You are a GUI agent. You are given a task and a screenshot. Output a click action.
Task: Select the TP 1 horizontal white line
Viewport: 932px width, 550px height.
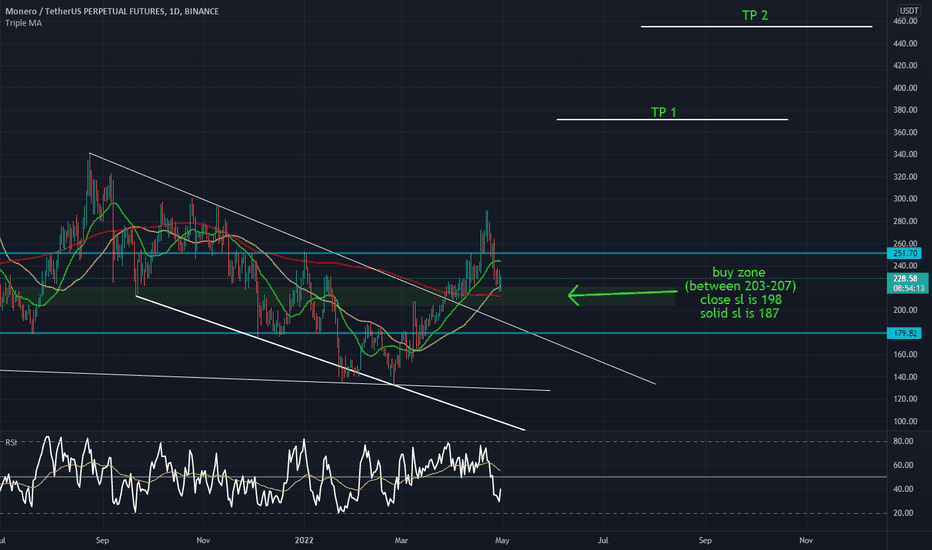coord(672,120)
